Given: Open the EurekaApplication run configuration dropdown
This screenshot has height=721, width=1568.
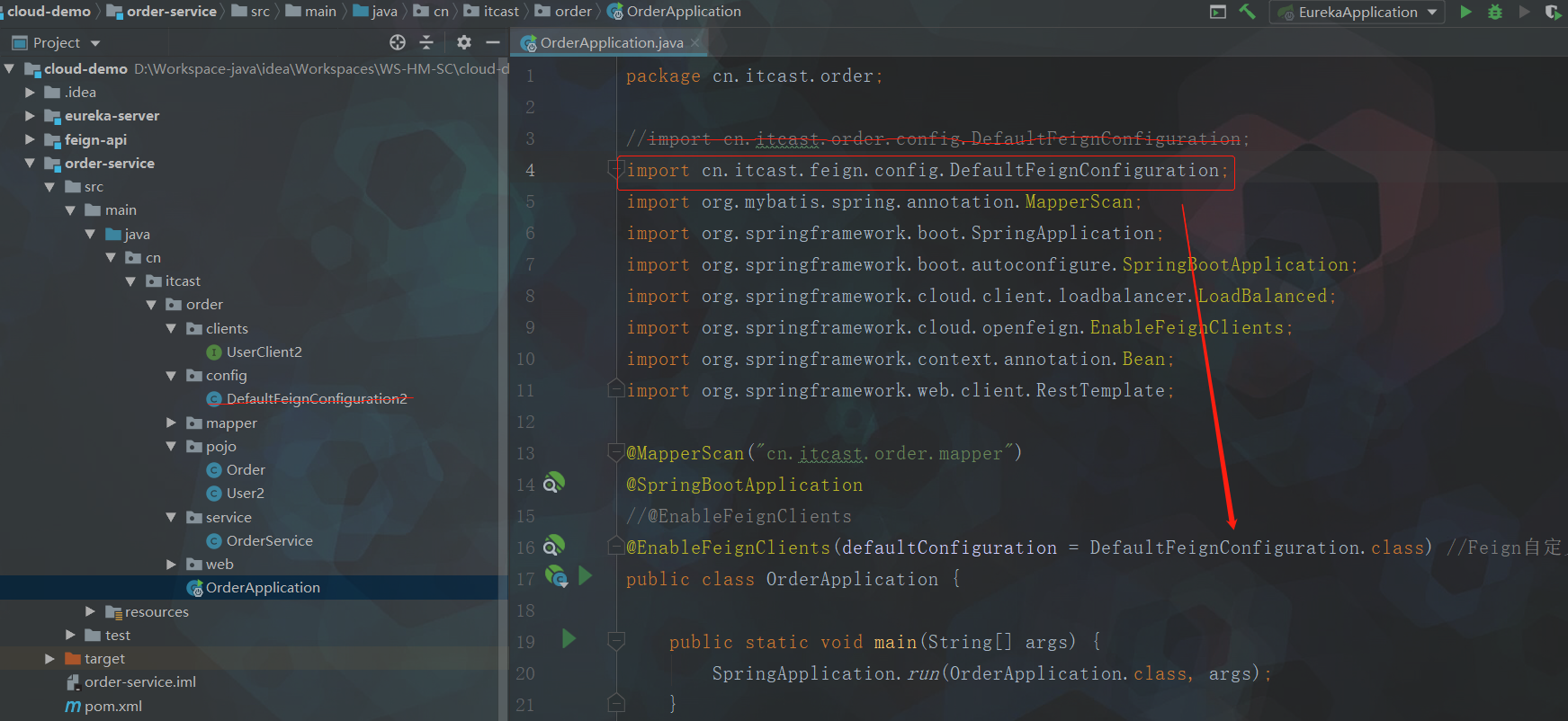Looking at the screenshot, I should [1357, 12].
